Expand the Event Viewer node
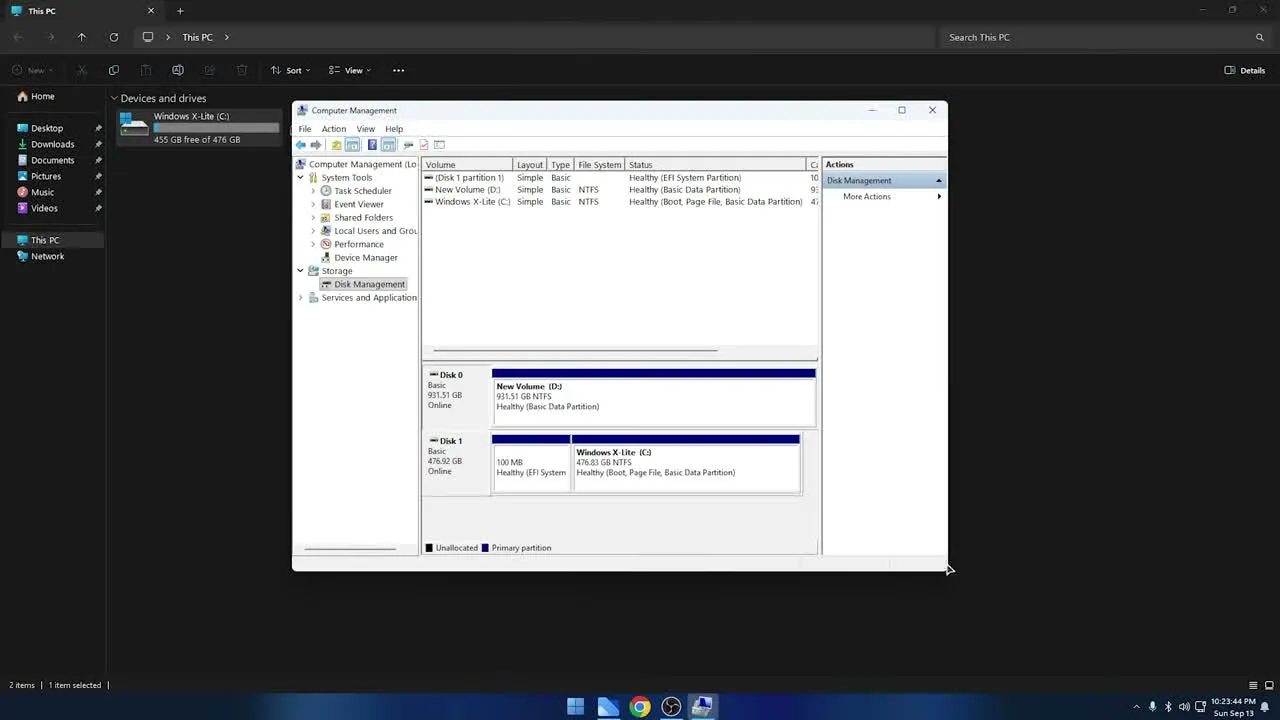Screen dimensions: 1280x720 [313, 204]
